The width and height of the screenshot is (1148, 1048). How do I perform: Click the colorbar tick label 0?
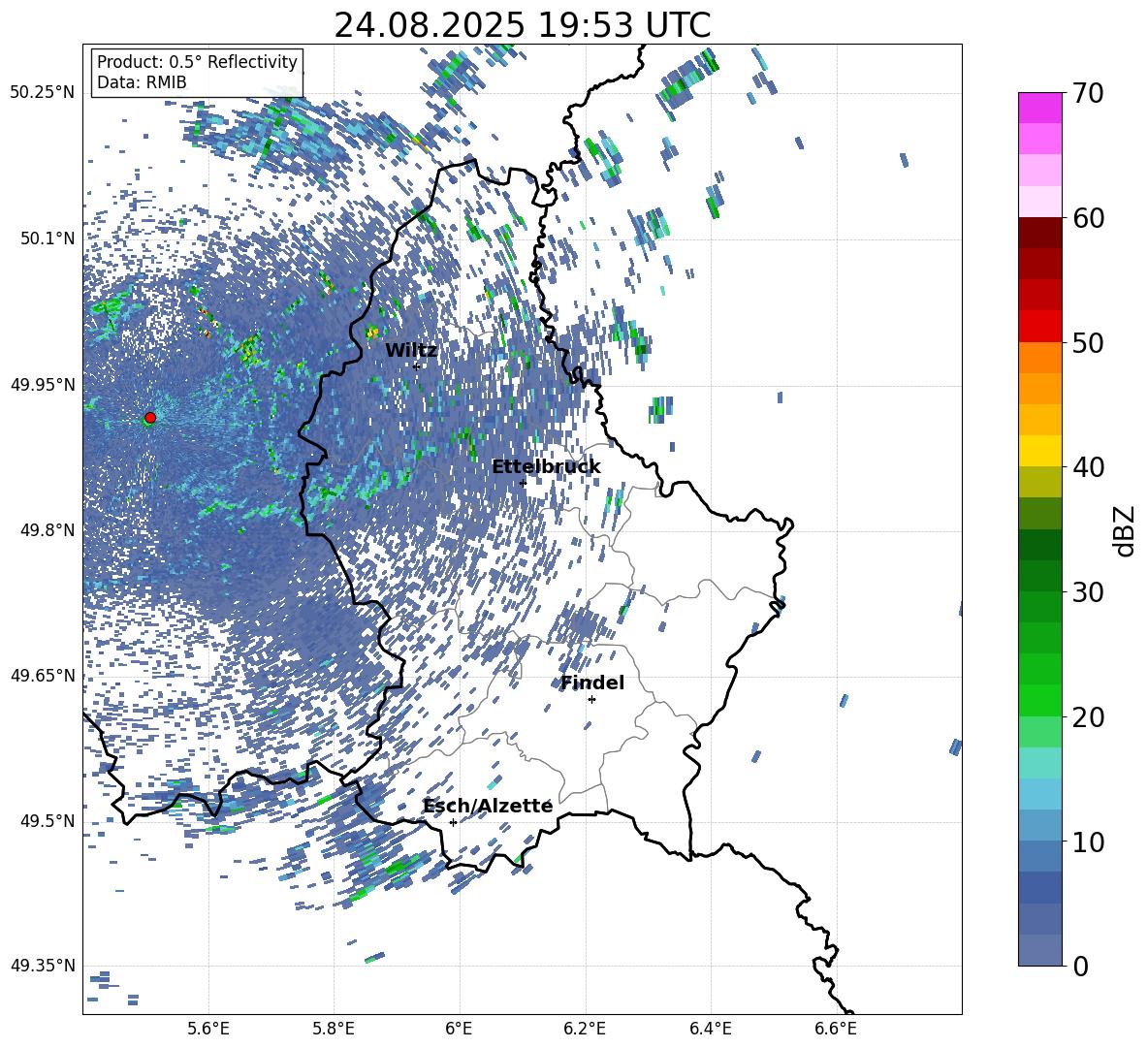point(1081,966)
